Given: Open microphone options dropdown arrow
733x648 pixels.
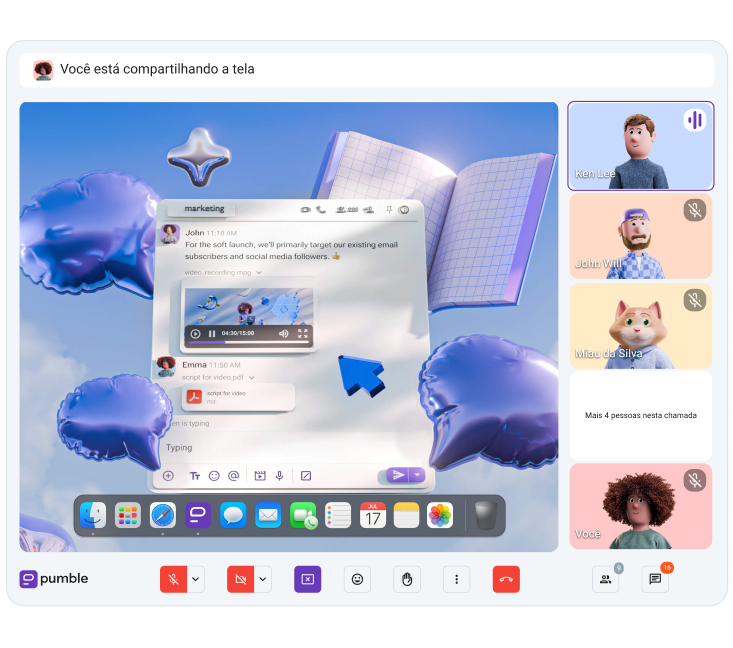Looking at the screenshot, I should 196,579.
